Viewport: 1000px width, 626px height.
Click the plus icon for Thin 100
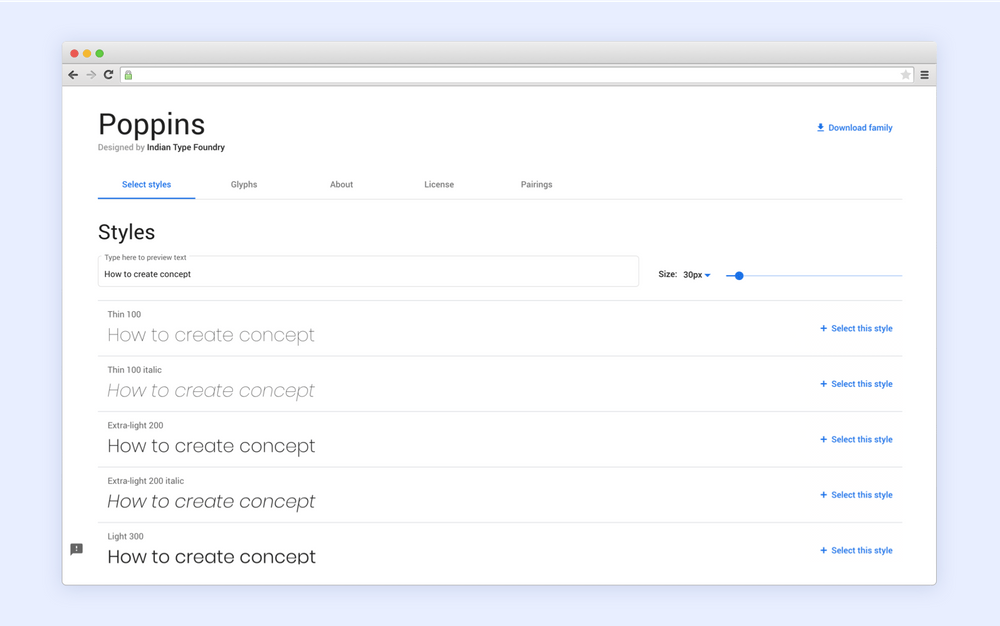coord(823,328)
